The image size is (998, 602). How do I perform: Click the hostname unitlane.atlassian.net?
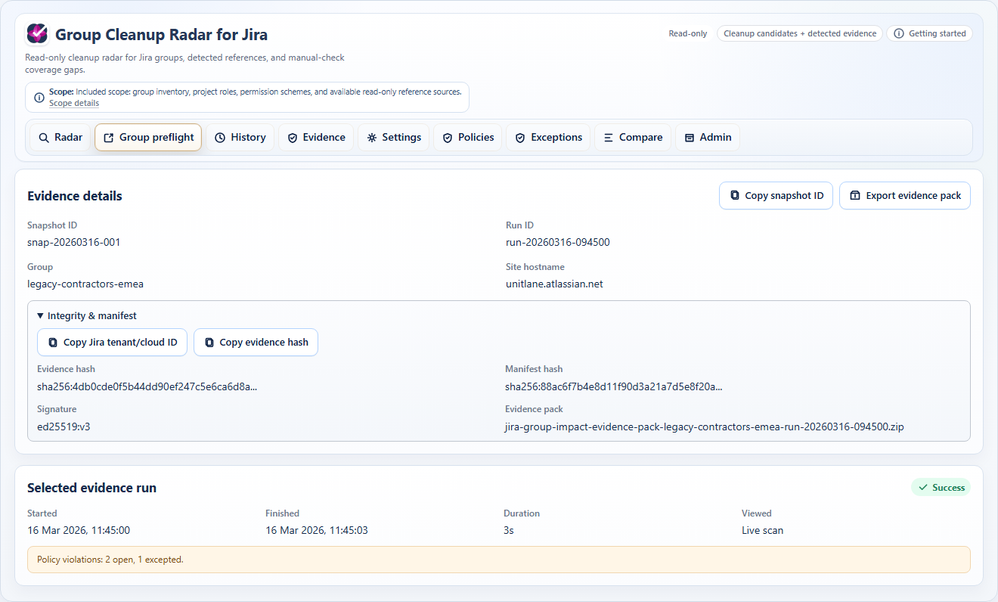(x=554, y=284)
